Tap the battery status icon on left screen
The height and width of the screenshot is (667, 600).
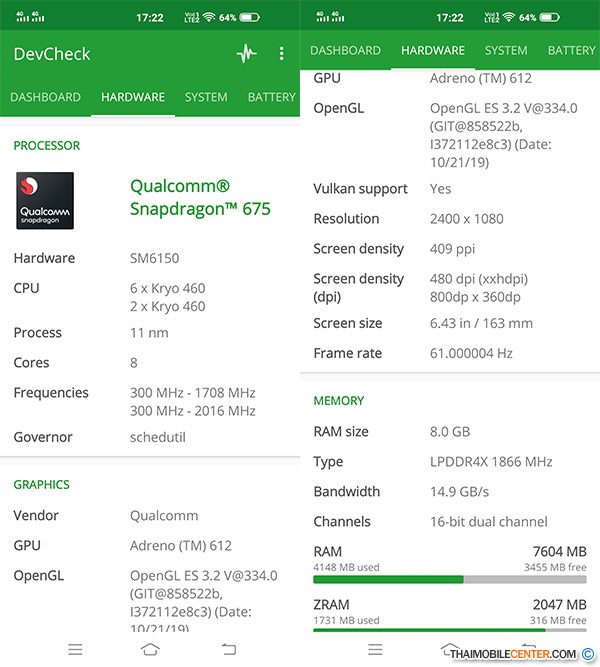click(249, 17)
